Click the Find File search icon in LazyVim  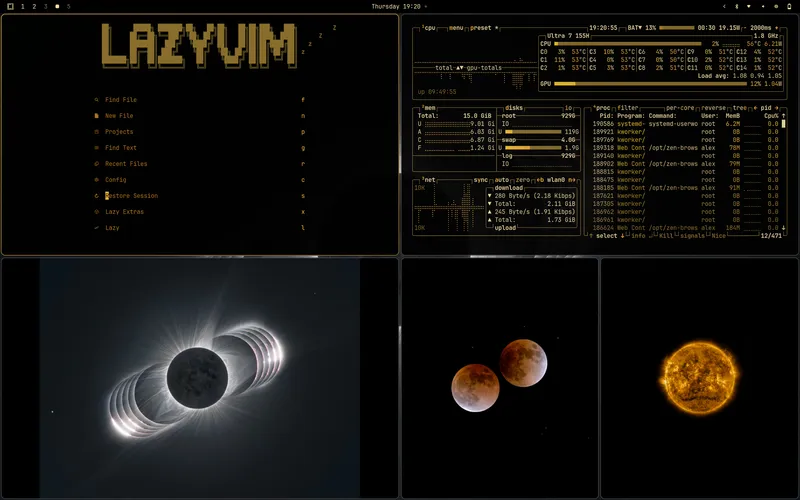point(96,100)
